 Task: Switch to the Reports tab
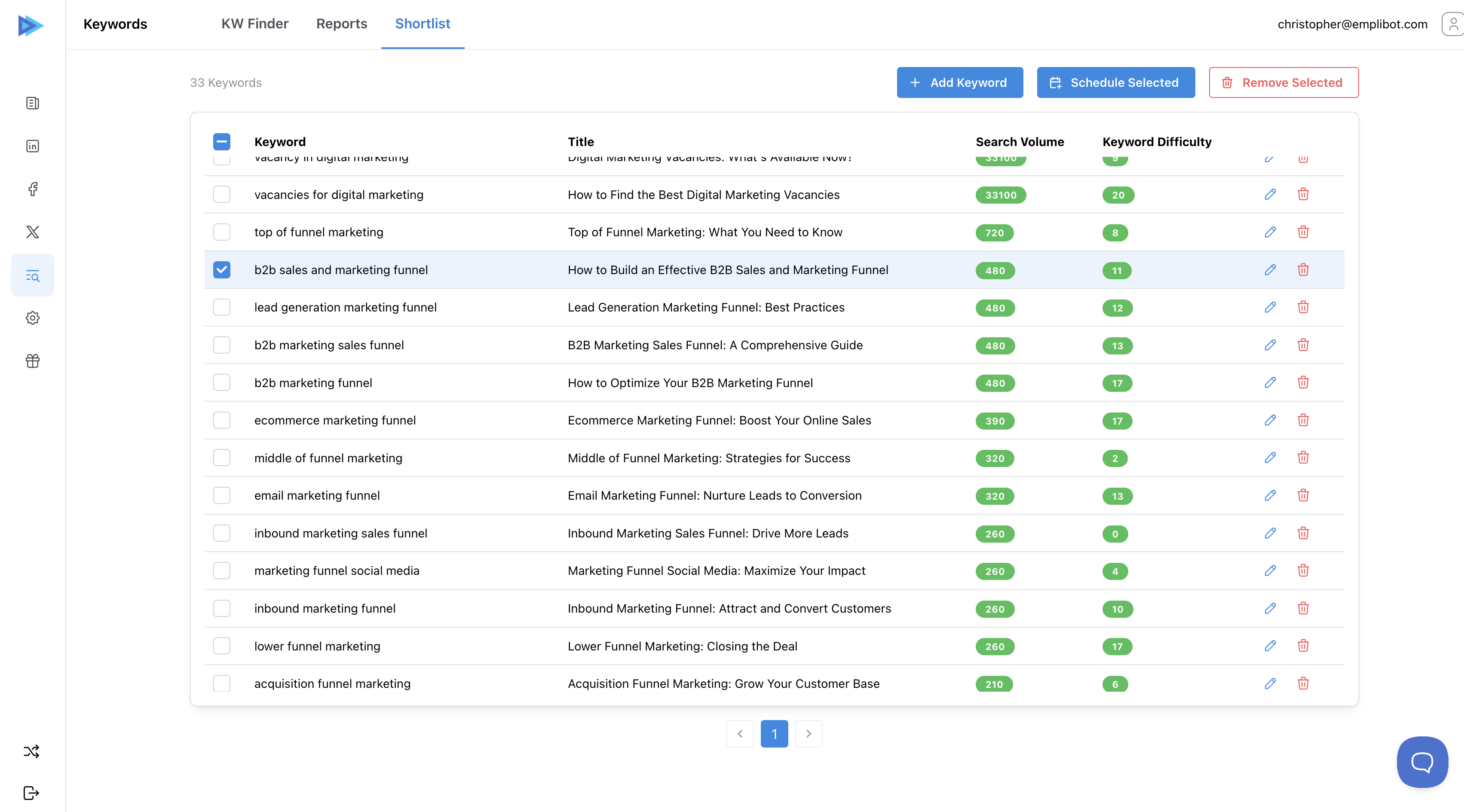[x=342, y=24]
